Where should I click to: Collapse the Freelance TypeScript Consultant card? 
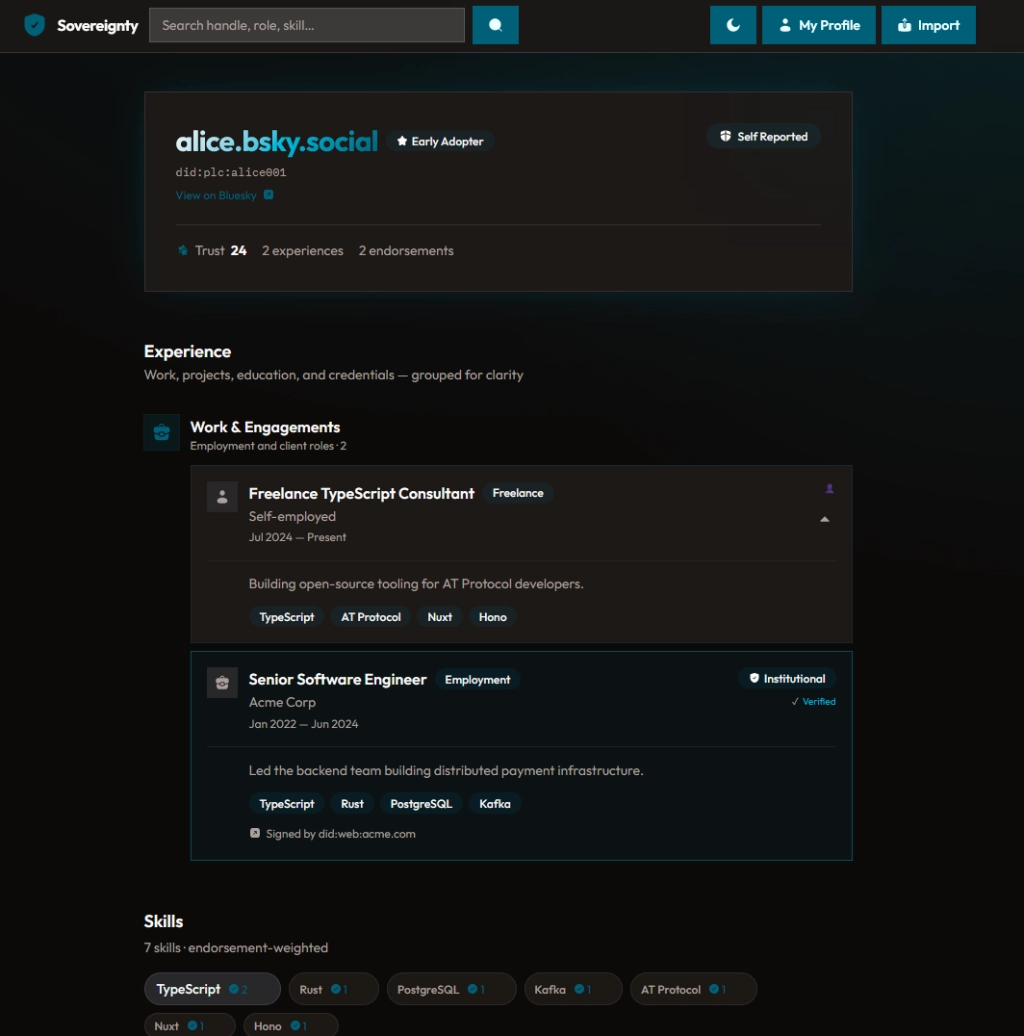pyautogui.click(x=824, y=519)
